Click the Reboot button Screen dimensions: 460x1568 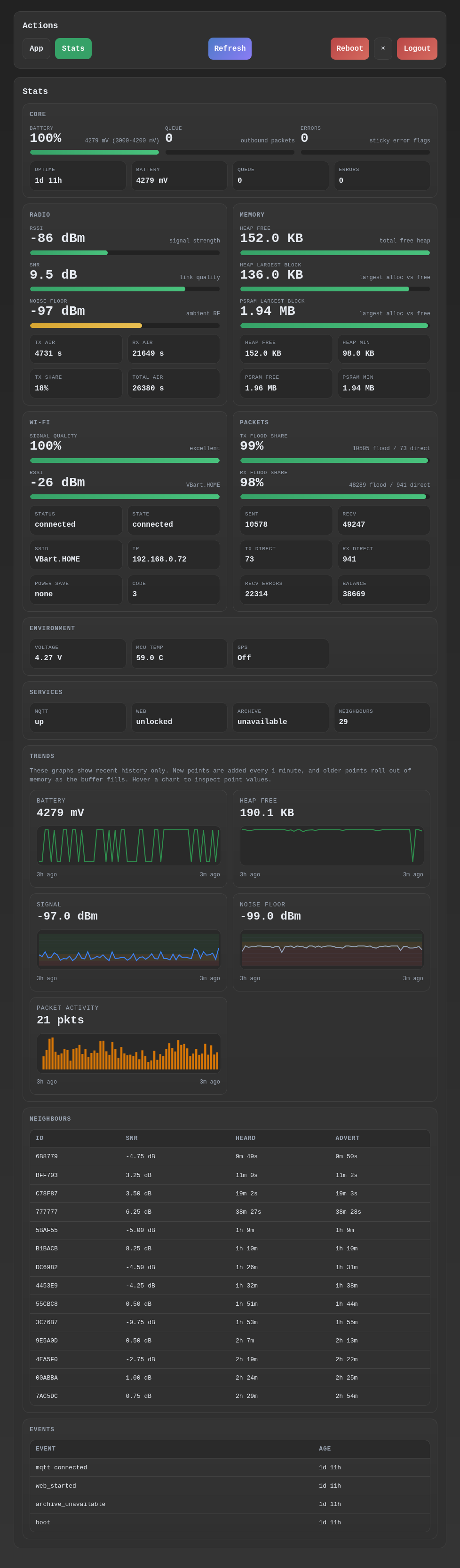350,49
